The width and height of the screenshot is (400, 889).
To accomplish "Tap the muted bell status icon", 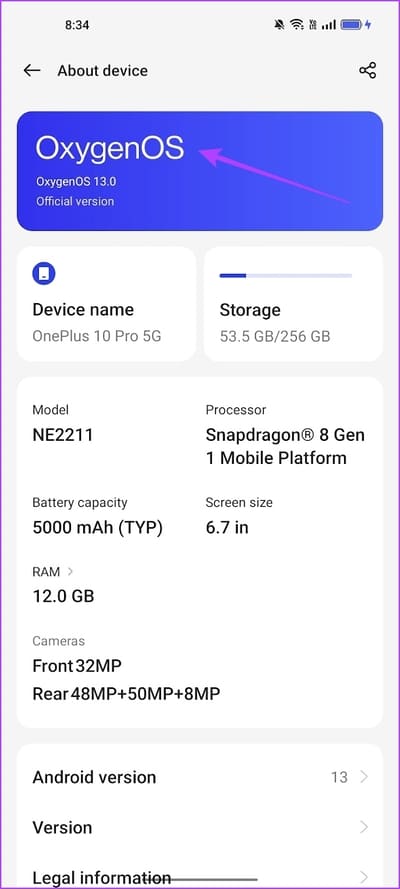I will coord(279,25).
